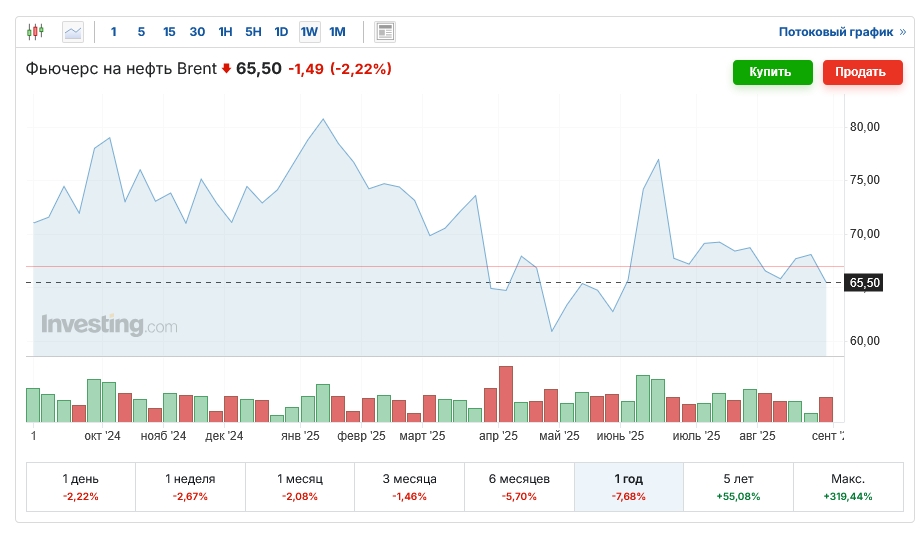This screenshot has width=924, height=538.
Task: Click the 65,50 current price label on axis
Action: (864, 283)
